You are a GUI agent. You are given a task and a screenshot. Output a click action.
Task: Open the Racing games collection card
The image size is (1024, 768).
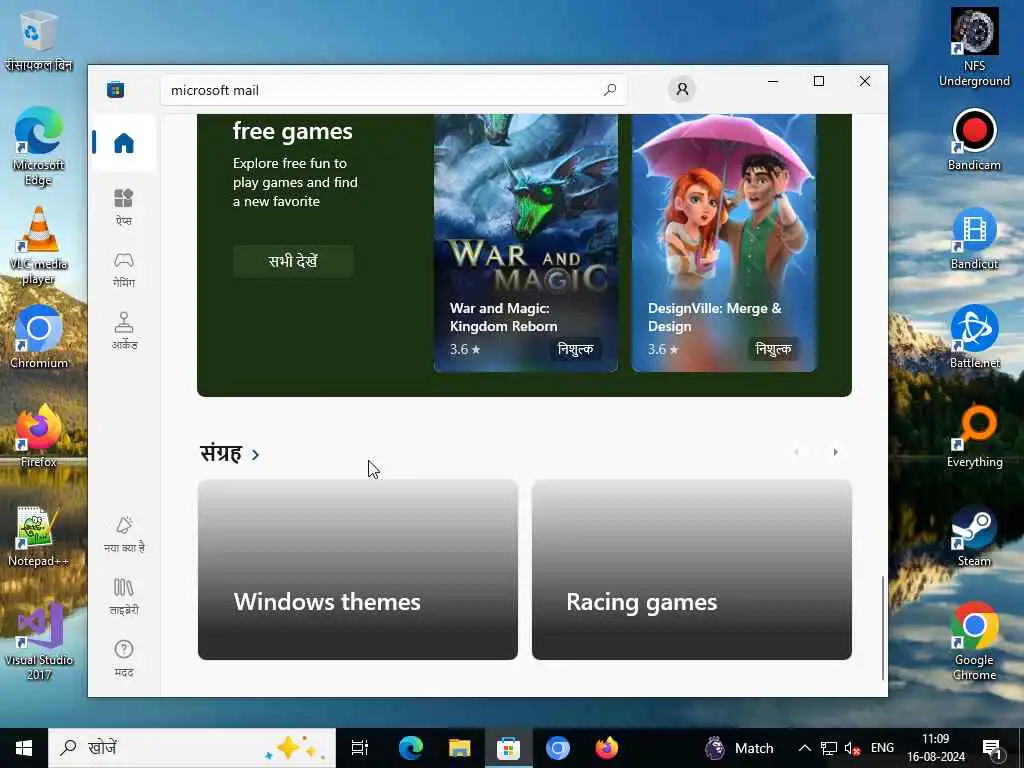click(x=692, y=569)
